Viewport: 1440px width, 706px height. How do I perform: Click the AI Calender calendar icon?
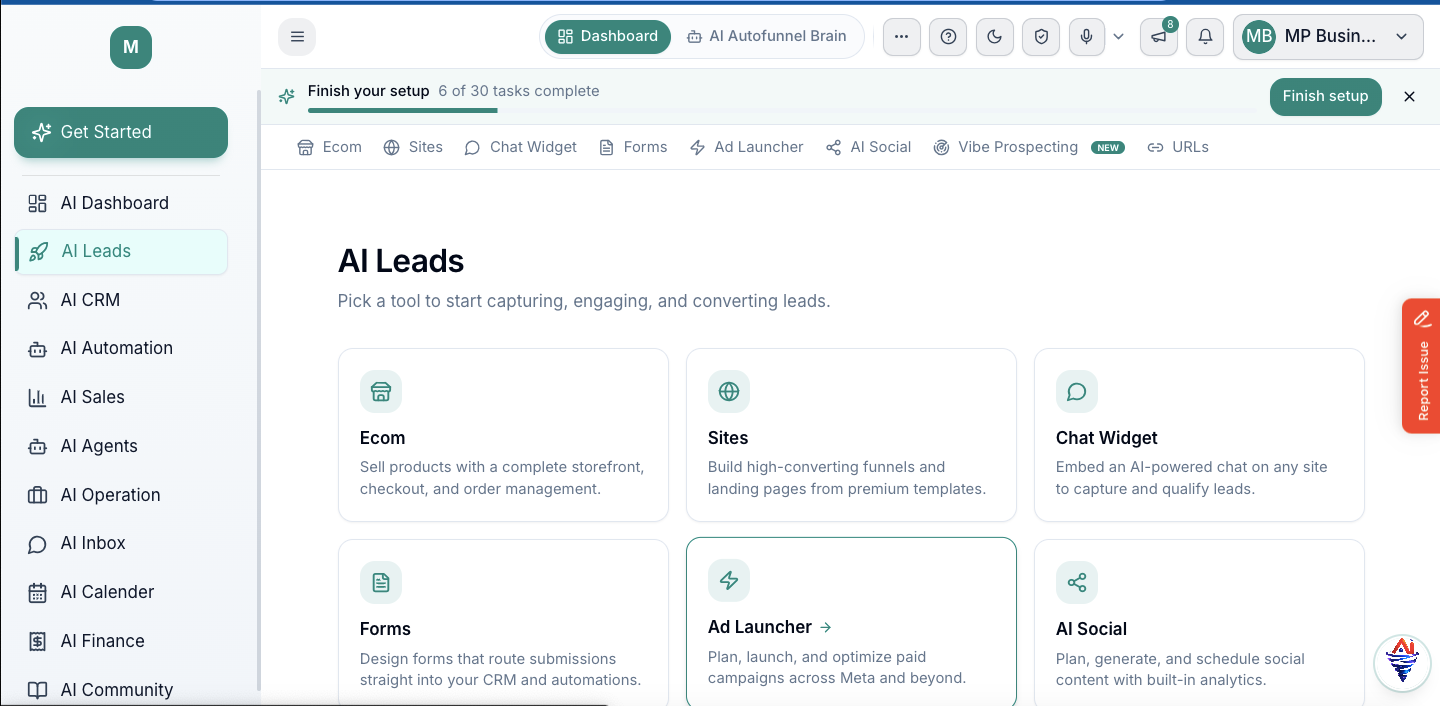coord(37,592)
